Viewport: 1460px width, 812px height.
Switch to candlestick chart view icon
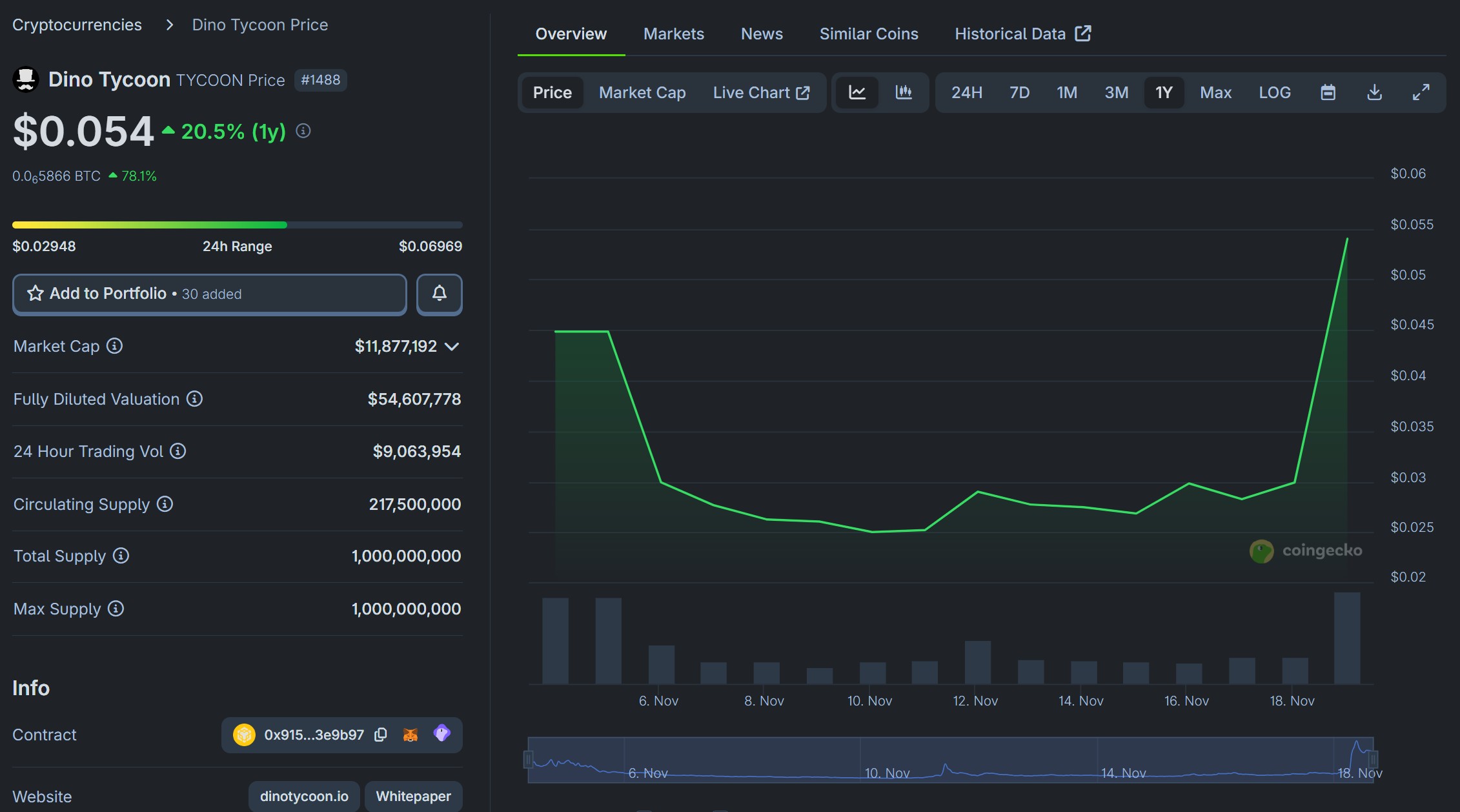tap(904, 92)
